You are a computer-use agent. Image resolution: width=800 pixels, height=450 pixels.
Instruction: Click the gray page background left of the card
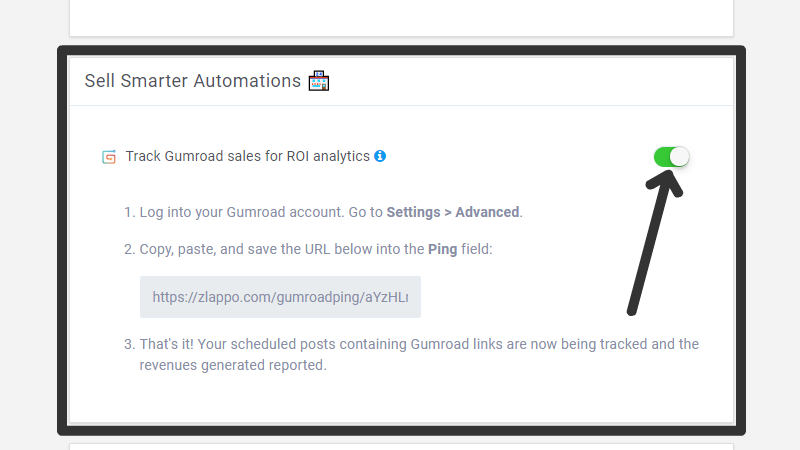29,225
